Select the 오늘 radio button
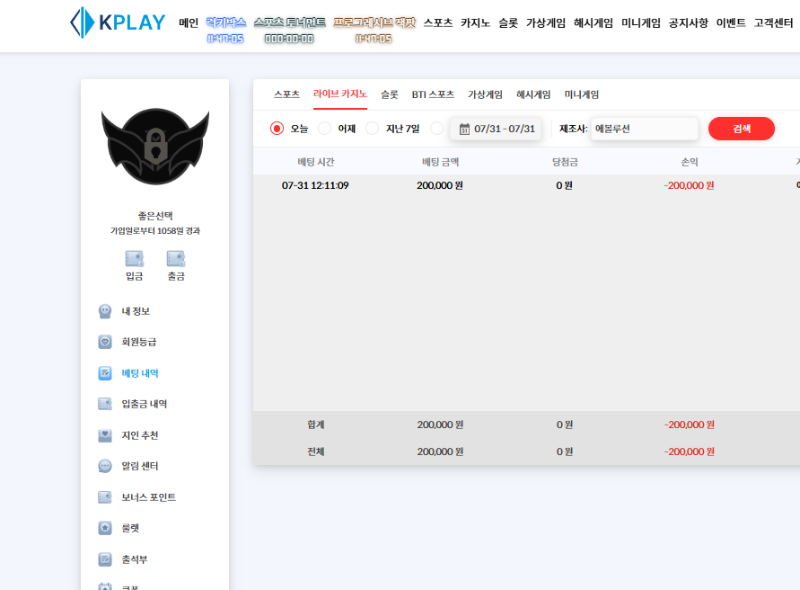The height and width of the screenshot is (590, 800). (x=277, y=129)
